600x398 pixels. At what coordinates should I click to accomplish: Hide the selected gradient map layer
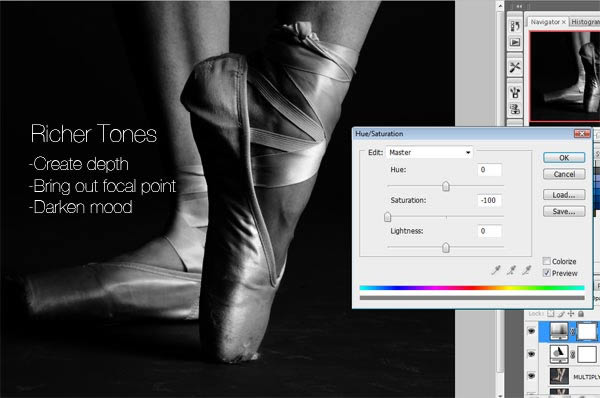tap(532, 331)
